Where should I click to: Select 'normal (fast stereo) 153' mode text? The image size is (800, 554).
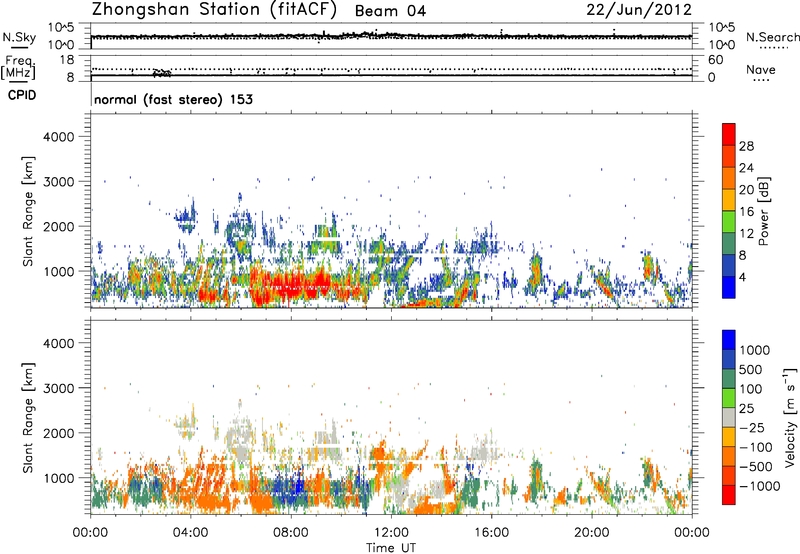pyautogui.click(x=173, y=99)
